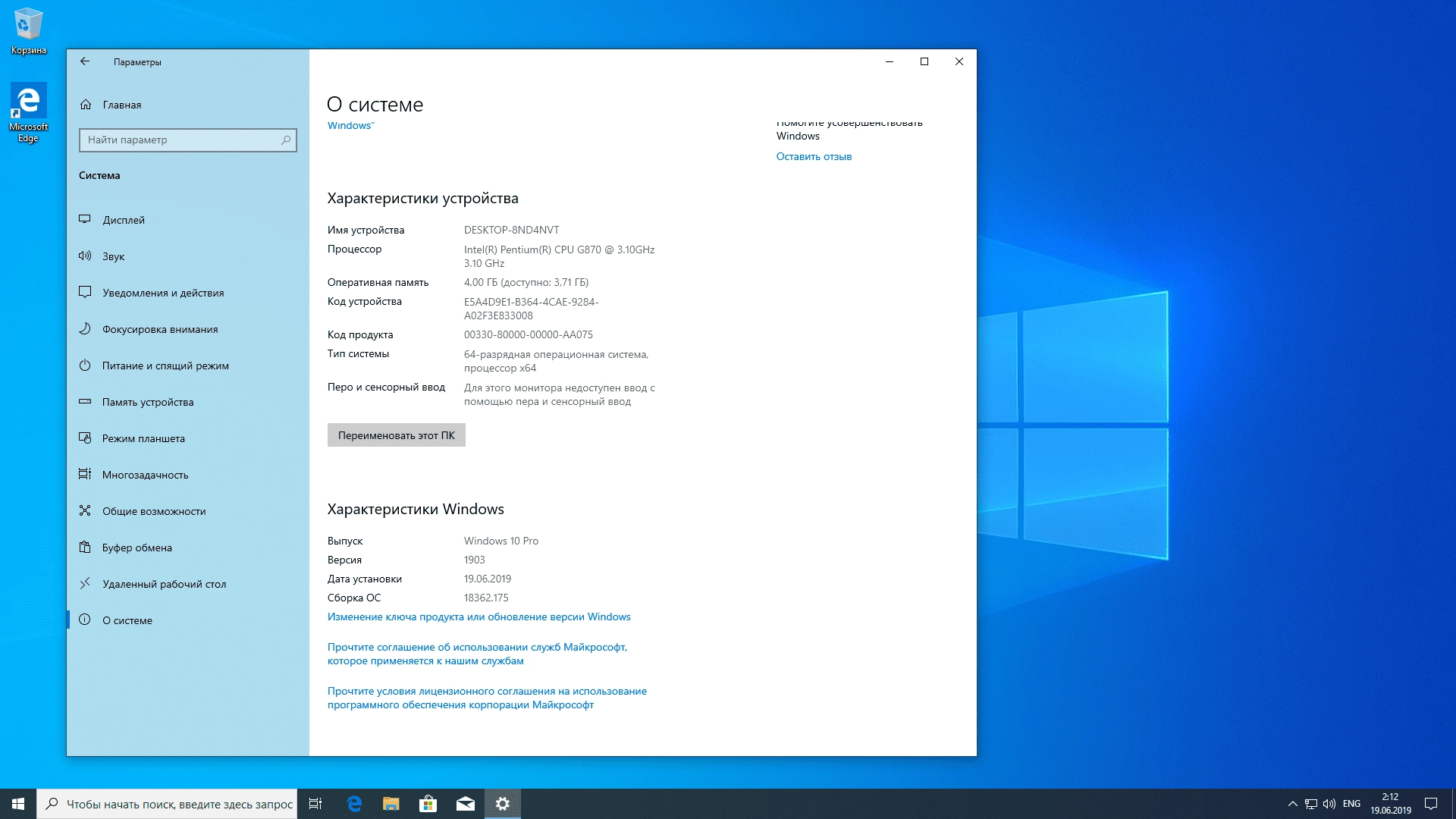Launch Microsoft Edge from the taskbar
This screenshot has height=819, width=1456.
[x=354, y=804]
